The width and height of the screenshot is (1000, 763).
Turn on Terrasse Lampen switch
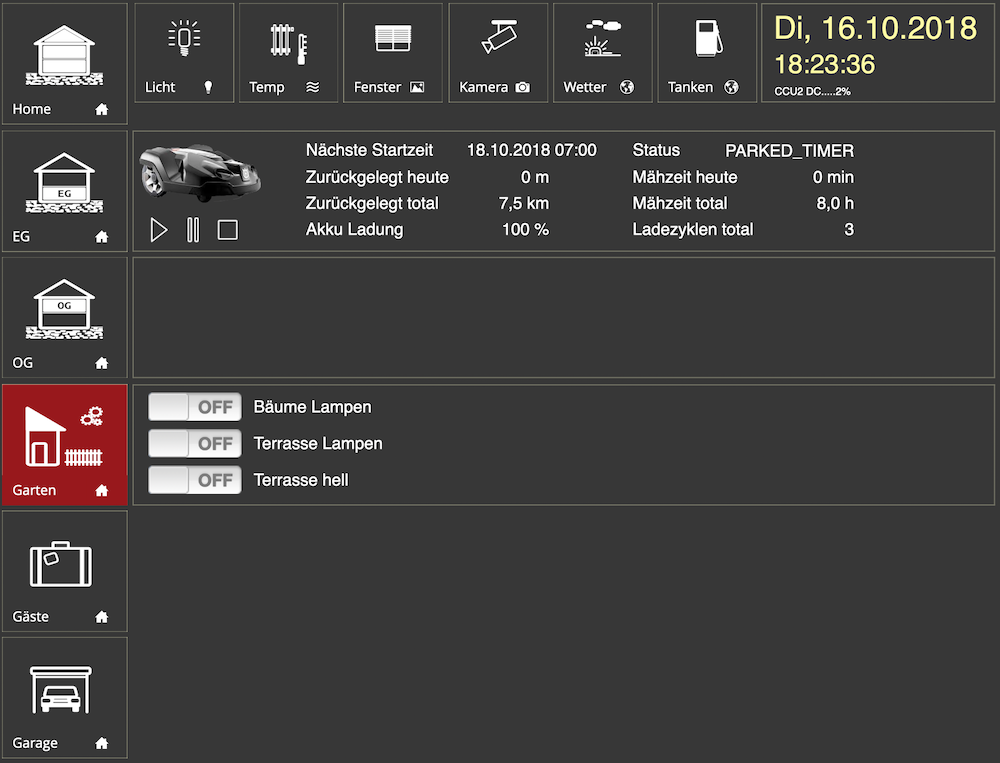coord(195,443)
